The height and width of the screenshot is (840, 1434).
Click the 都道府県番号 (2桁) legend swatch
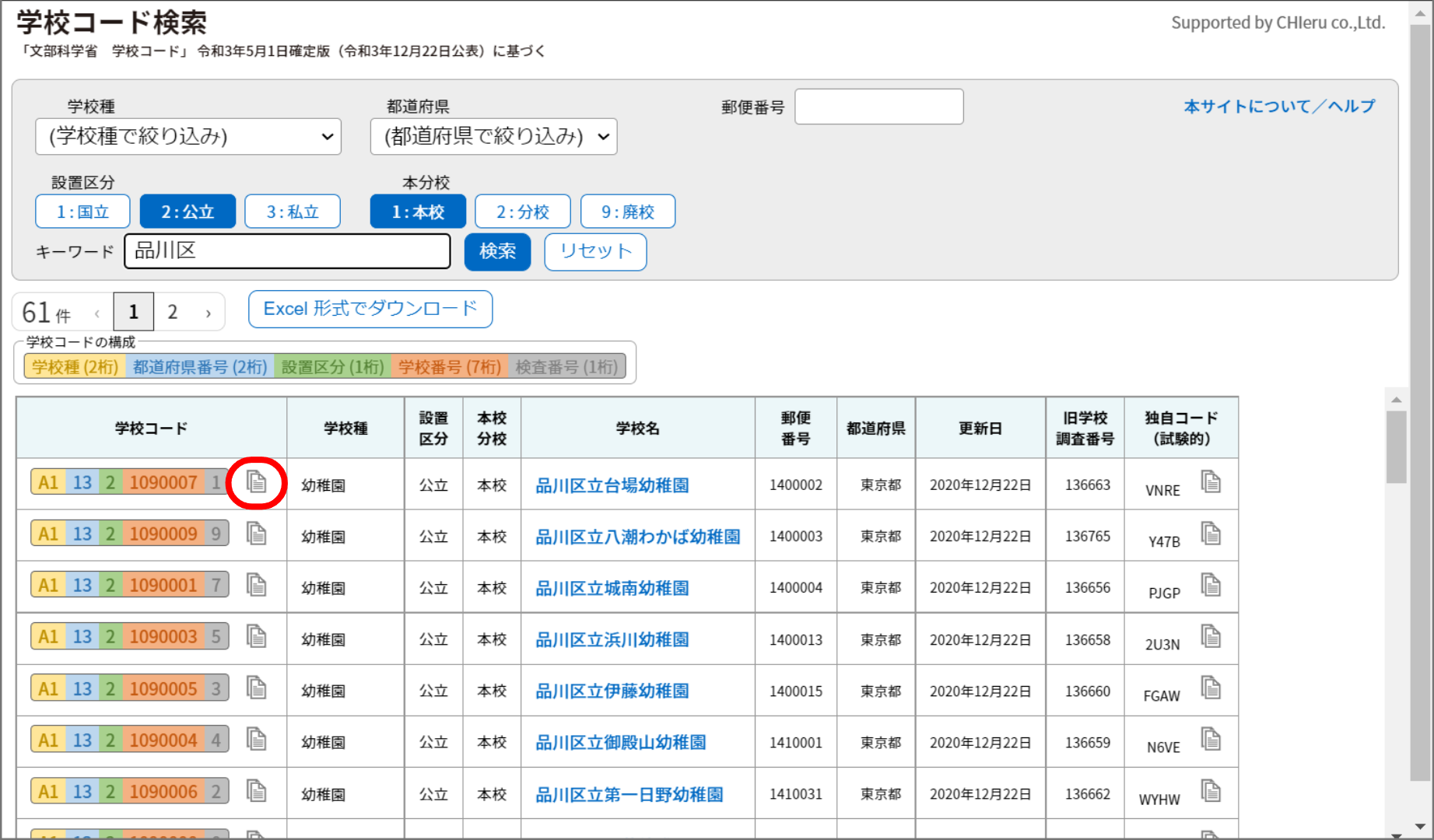(200, 366)
